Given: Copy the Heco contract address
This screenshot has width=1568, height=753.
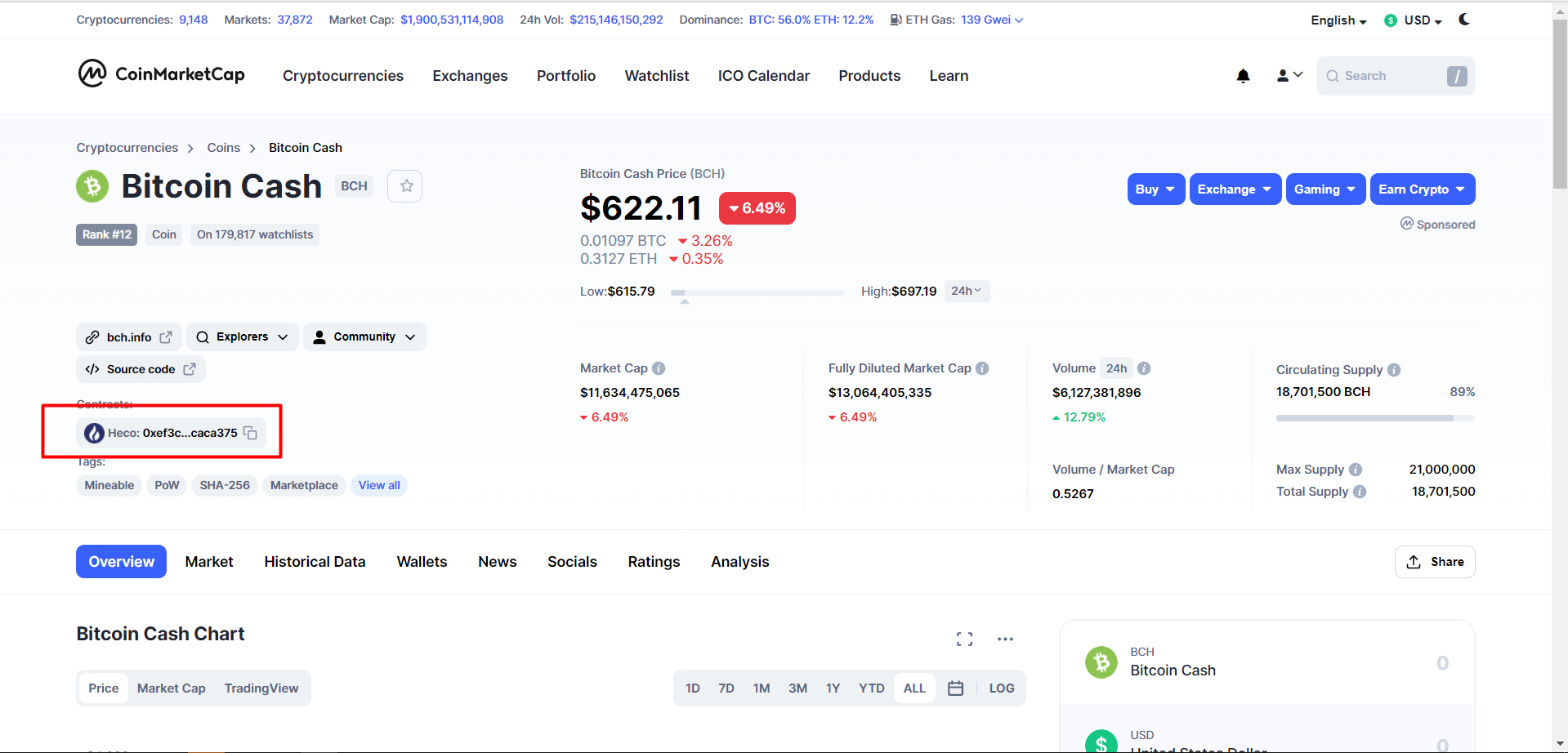Looking at the screenshot, I should click(250, 433).
